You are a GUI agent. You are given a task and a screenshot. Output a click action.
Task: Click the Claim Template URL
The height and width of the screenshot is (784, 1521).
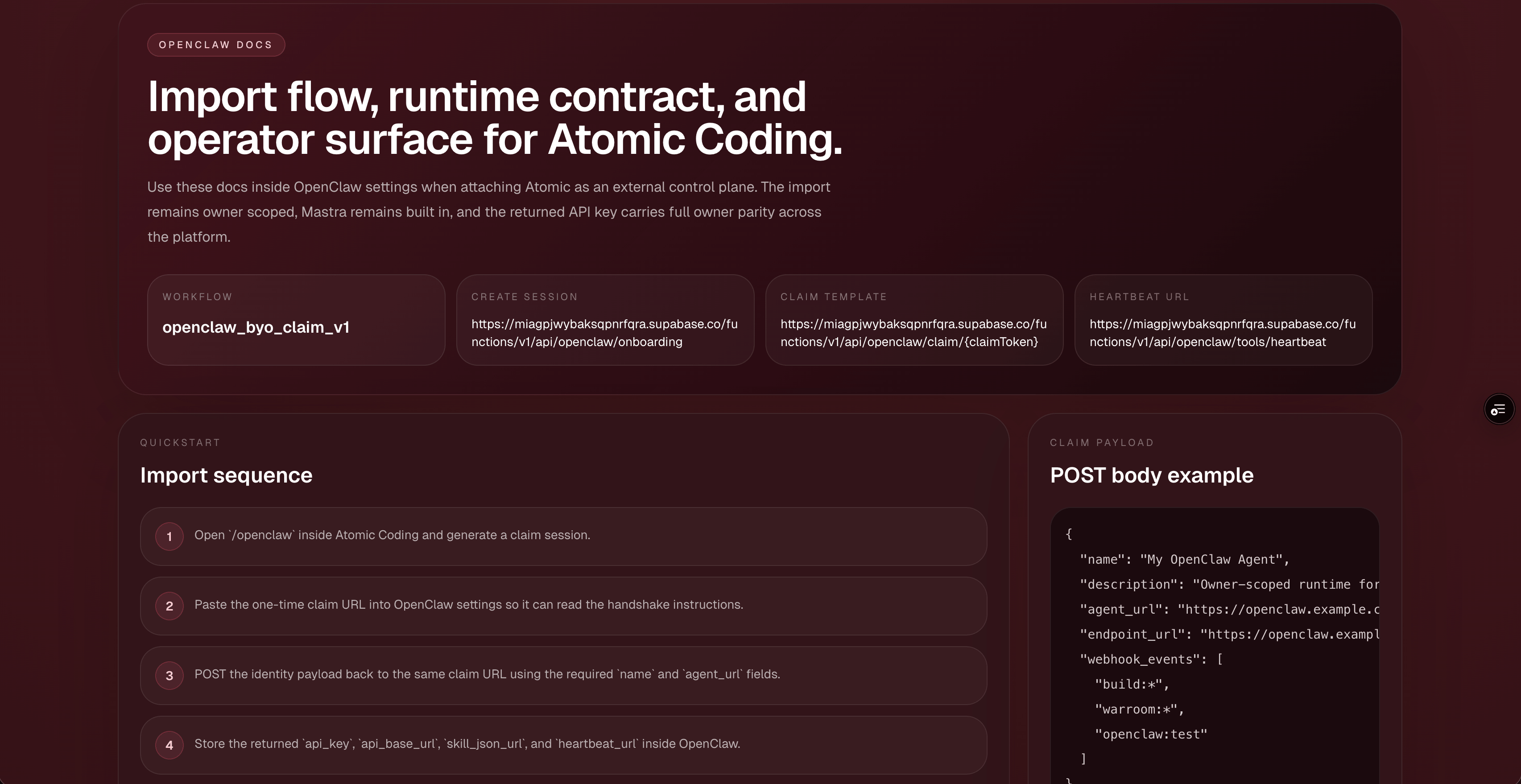tap(913, 333)
